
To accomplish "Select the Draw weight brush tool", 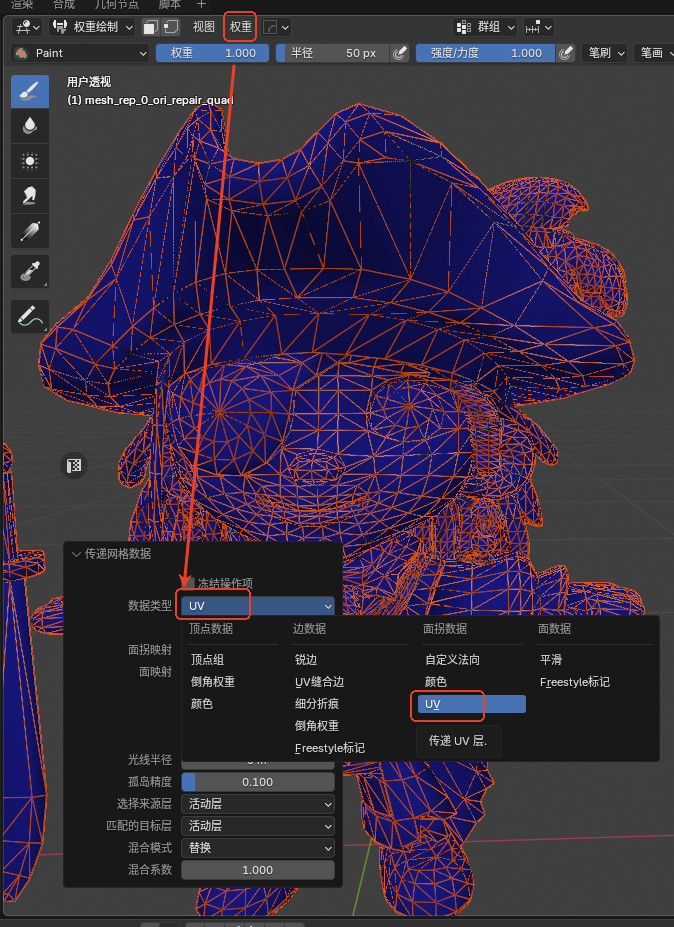I will pos(30,91).
